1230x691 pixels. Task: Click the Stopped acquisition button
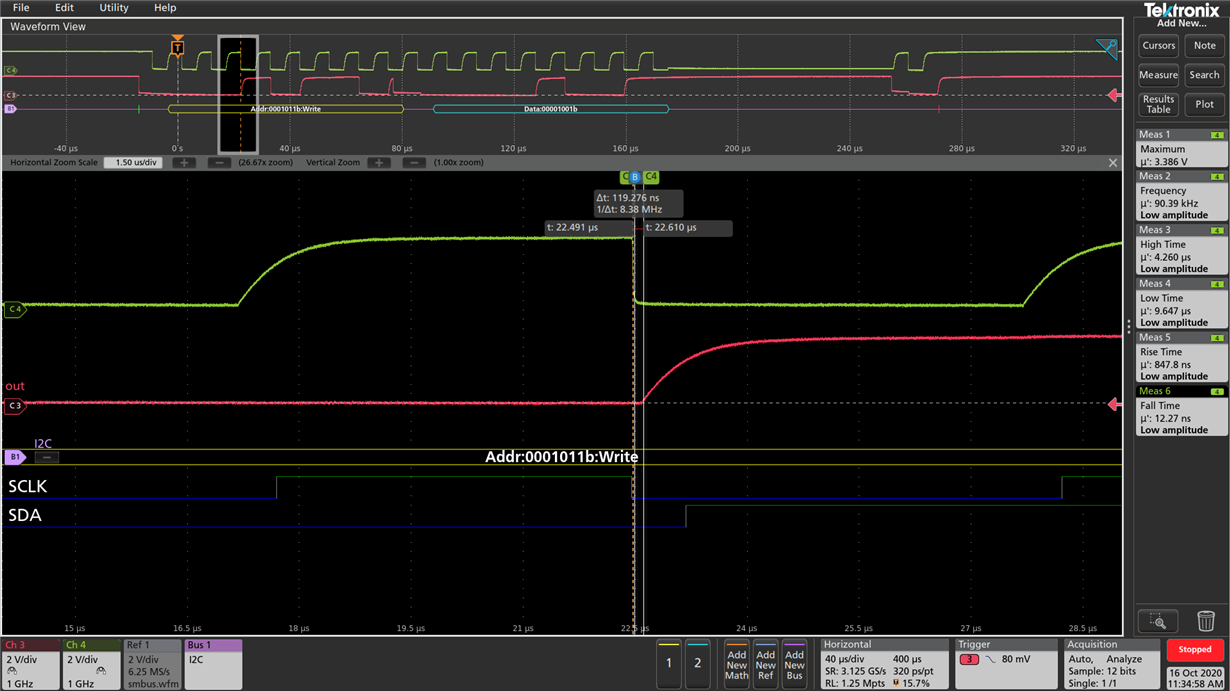pyautogui.click(x=1195, y=649)
